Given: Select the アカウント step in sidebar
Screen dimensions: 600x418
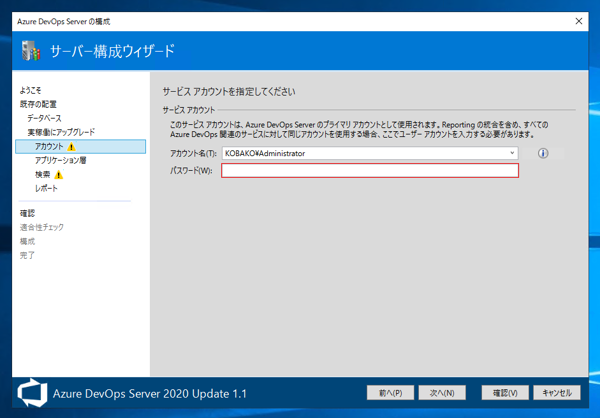Looking at the screenshot, I should coord(81,147).
